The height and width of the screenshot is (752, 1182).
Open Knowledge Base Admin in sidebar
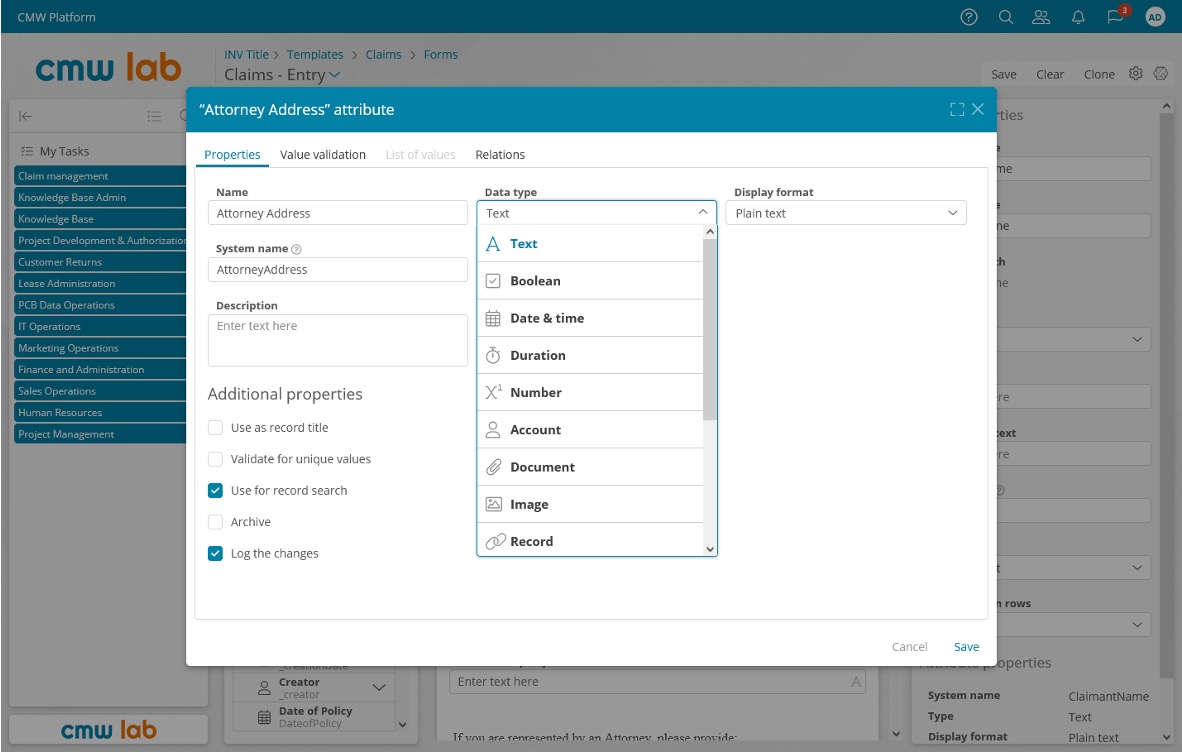coord(100,197)
